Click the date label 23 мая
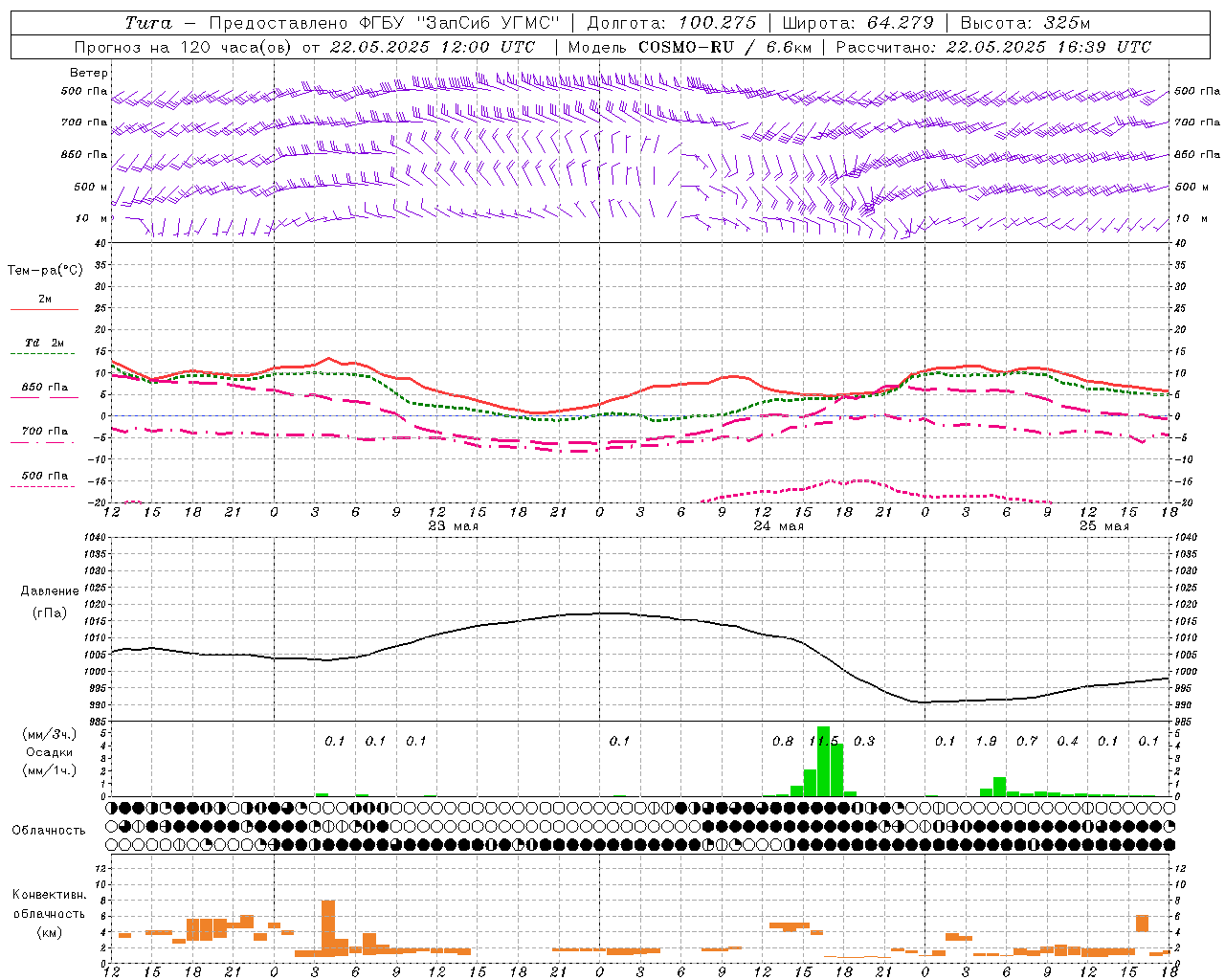 tap(454, 526)
